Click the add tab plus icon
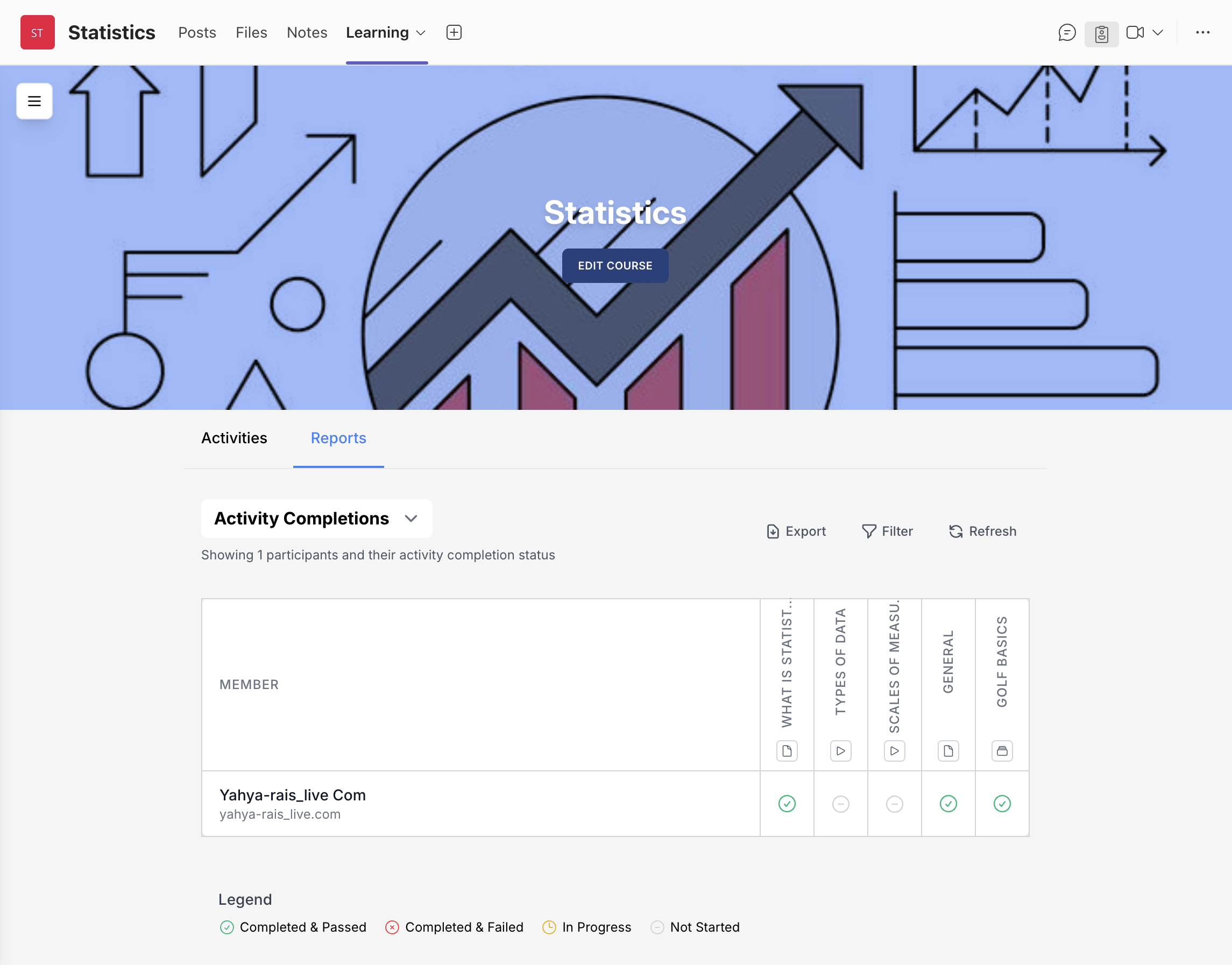 point(454,32)
